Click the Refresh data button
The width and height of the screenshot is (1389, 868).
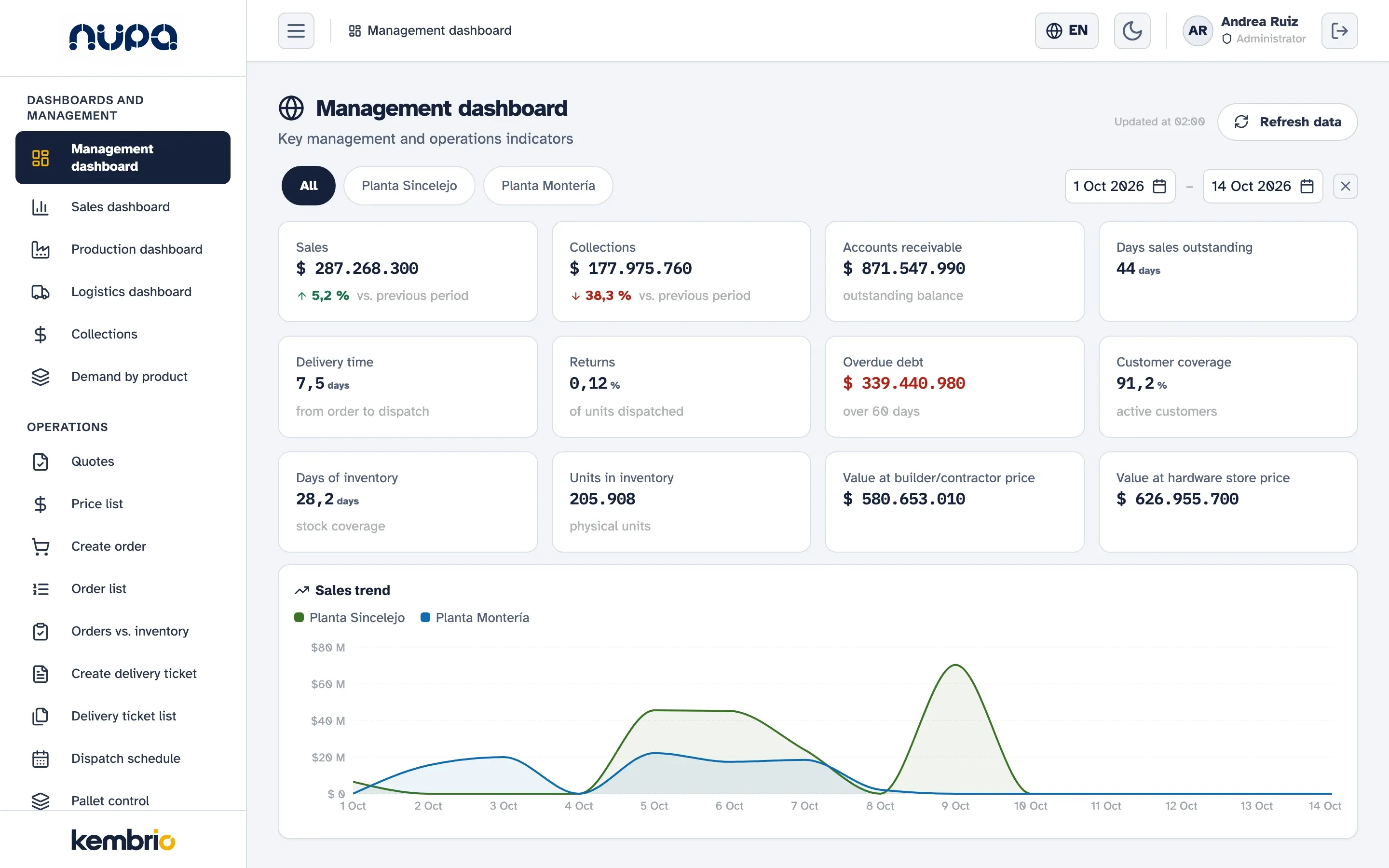coord(1287,122)
